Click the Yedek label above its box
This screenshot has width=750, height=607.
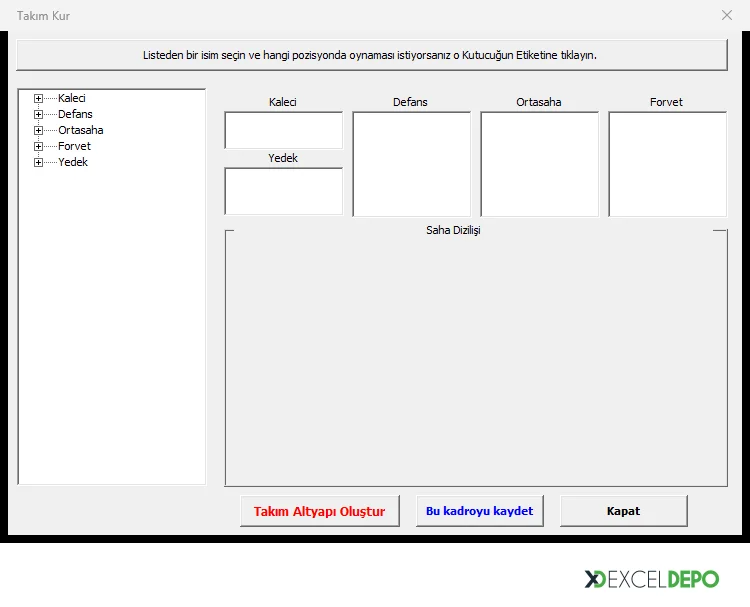[283, 158]
